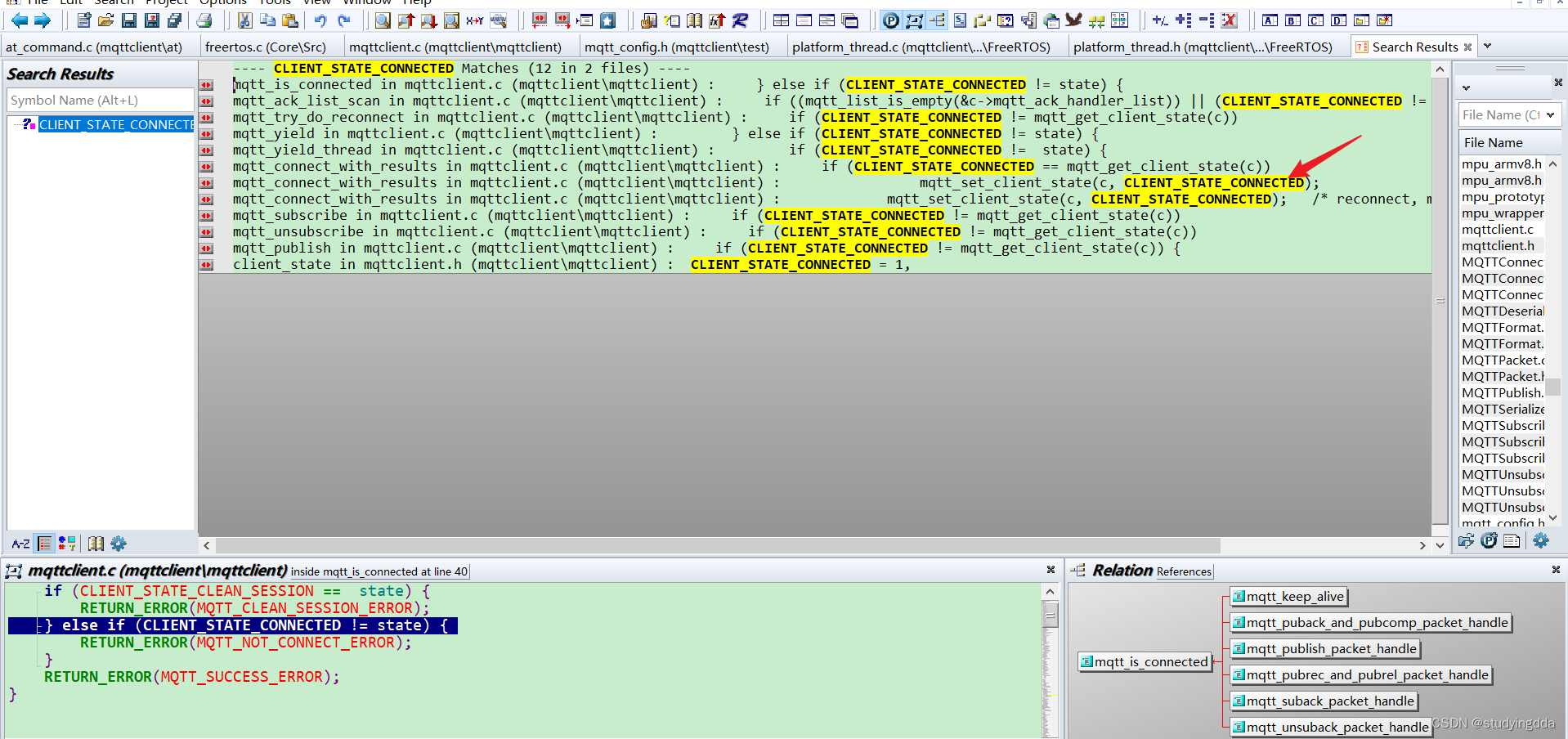
Task: Click the book icon below the symbol list
Action: click(96, 544)
